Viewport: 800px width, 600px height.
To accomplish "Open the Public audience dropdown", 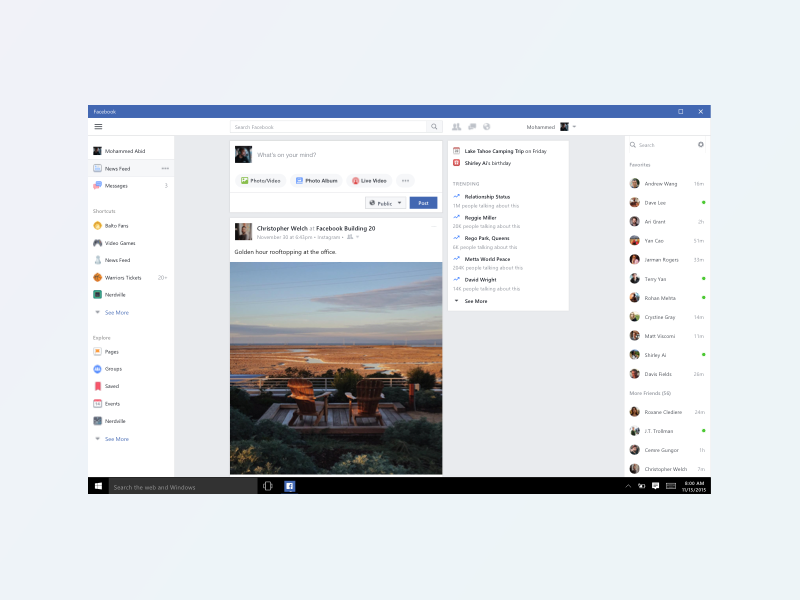I will (x=386, y=203).
